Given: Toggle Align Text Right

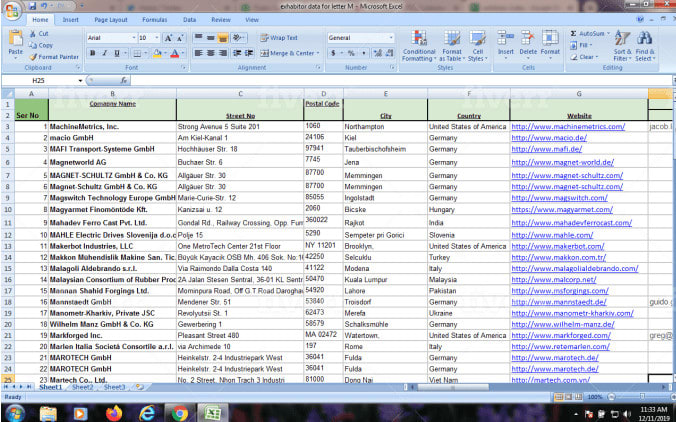Looking at the screenshot, I should pyautogui.click(x=223, y=53).
